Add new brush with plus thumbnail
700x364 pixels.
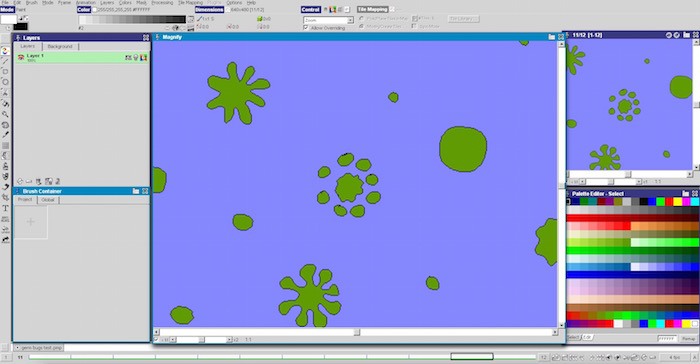click(x=31, y=222)
